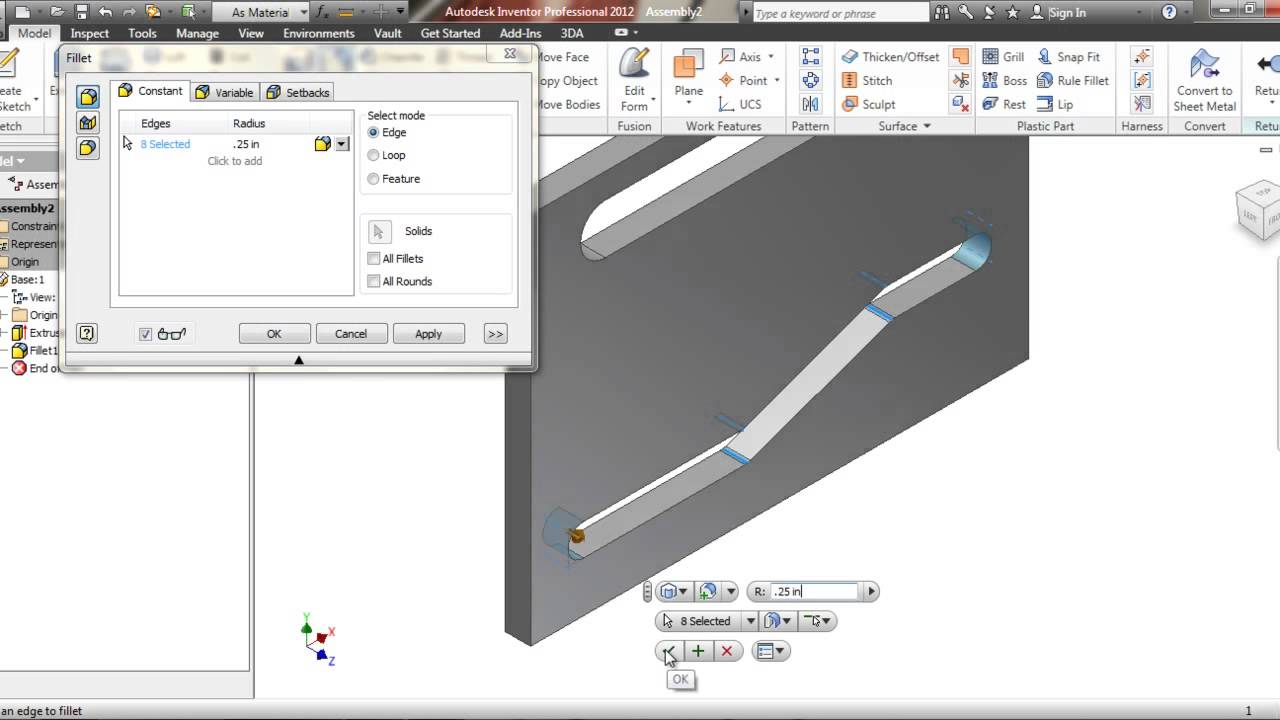The image size is (1280, 720).
Task: Click the ViewCube in the viewport
Action: coord(1260,209)
